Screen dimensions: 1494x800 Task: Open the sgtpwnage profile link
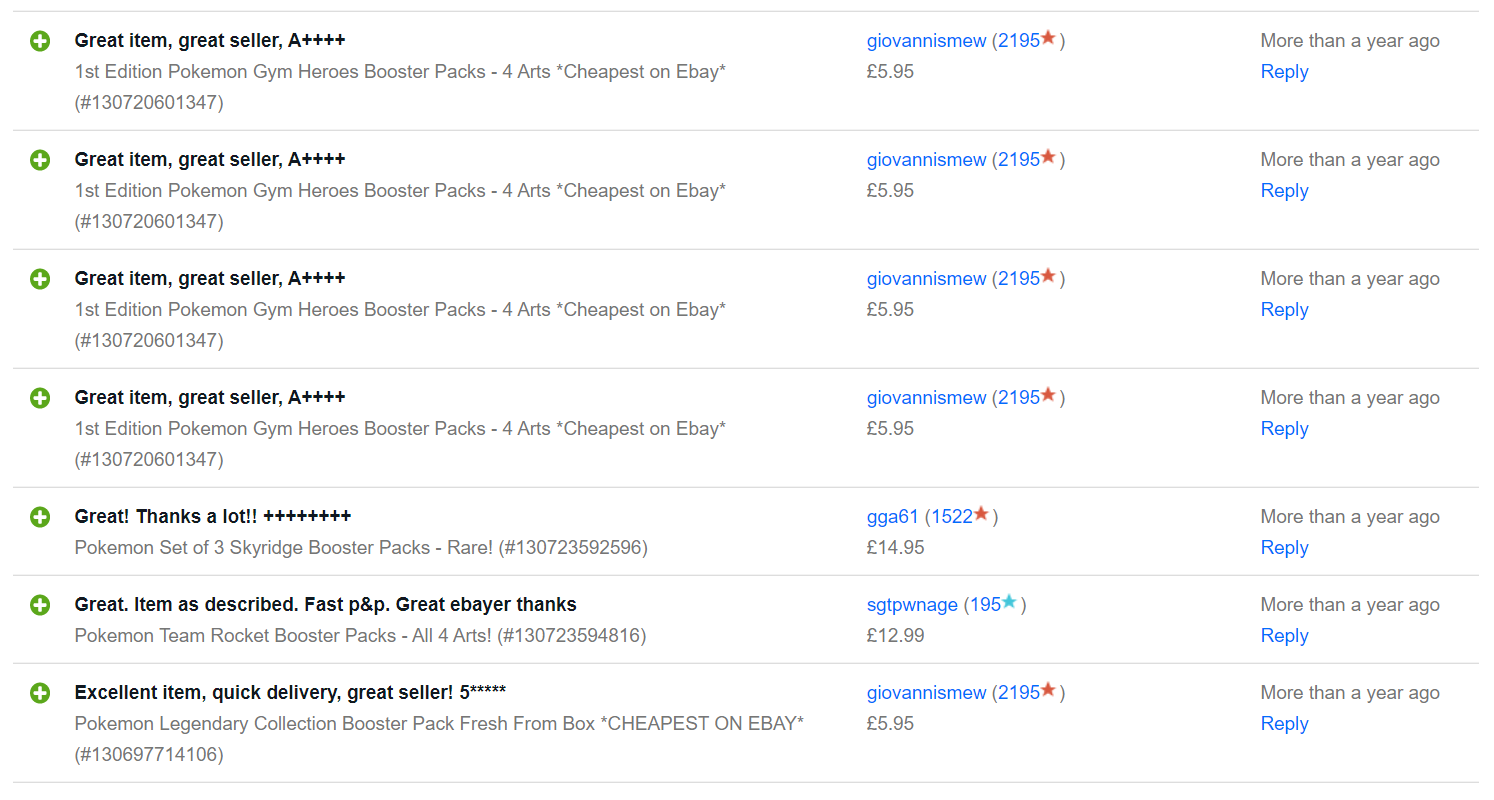[912, 605]
